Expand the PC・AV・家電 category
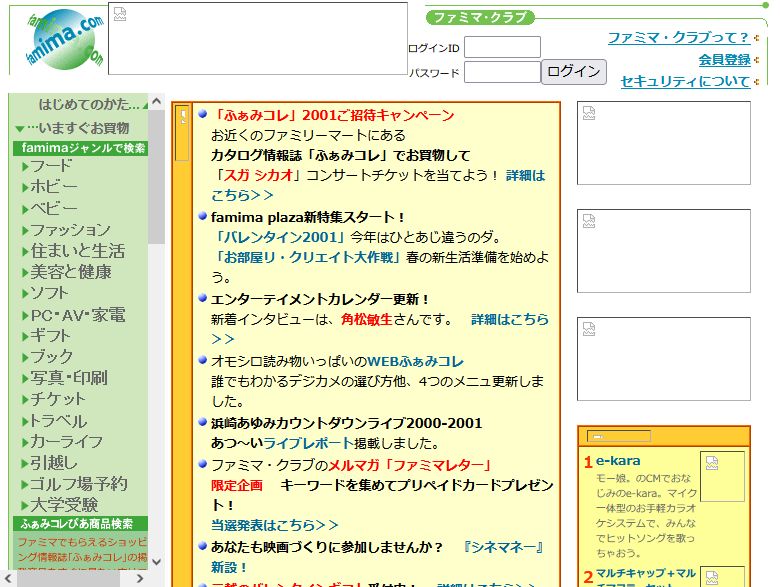Image resolution: width=780 pixels, height=587 pixels. pyautogui.click(x=74, y=315)
